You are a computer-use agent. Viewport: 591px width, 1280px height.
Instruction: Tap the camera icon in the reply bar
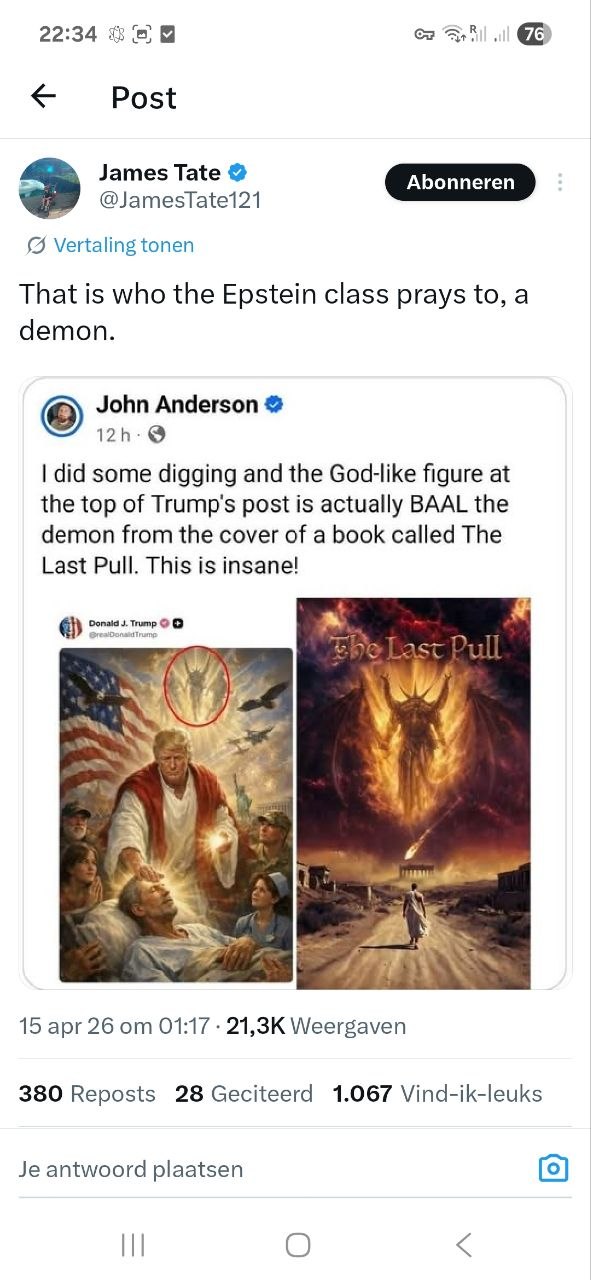[x=553, y=1168]
